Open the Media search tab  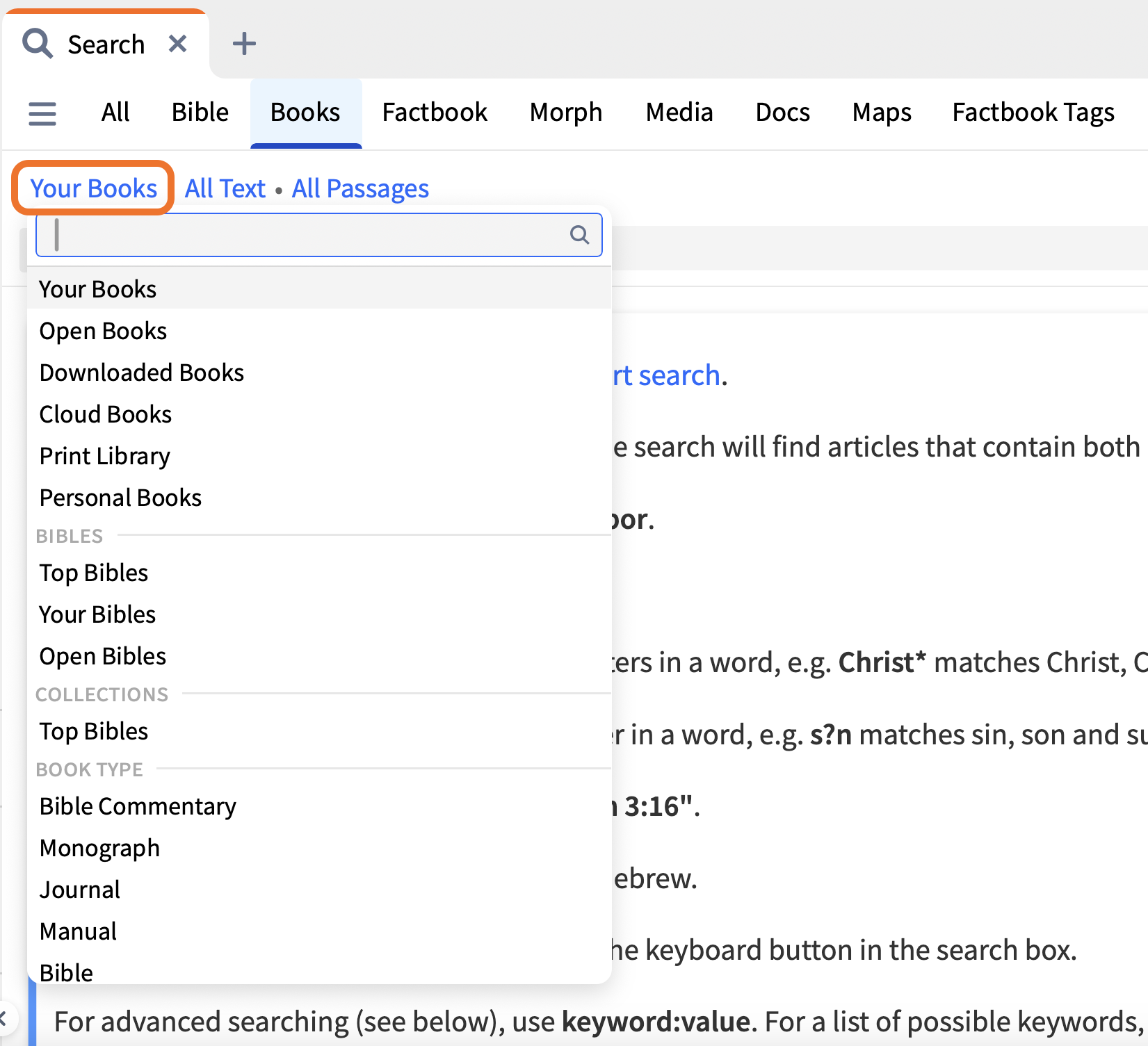pos(679,113)
